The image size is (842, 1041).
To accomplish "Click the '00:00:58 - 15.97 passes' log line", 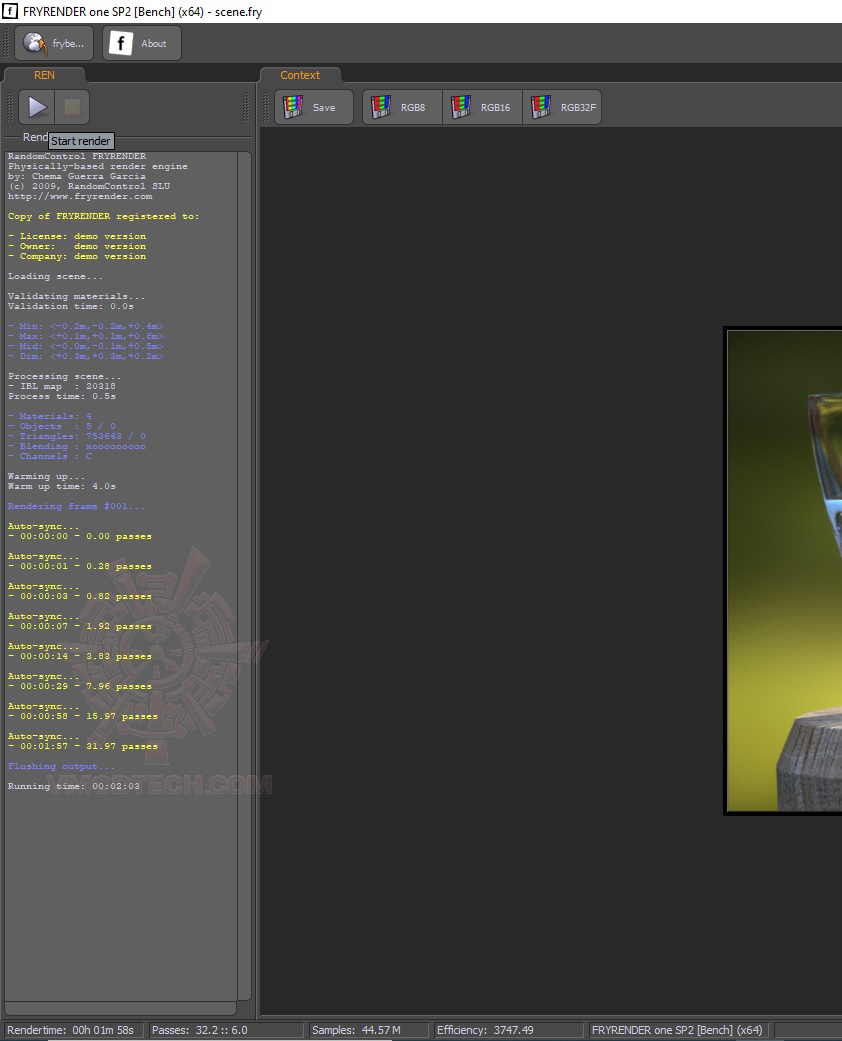I will click(83, 716).
